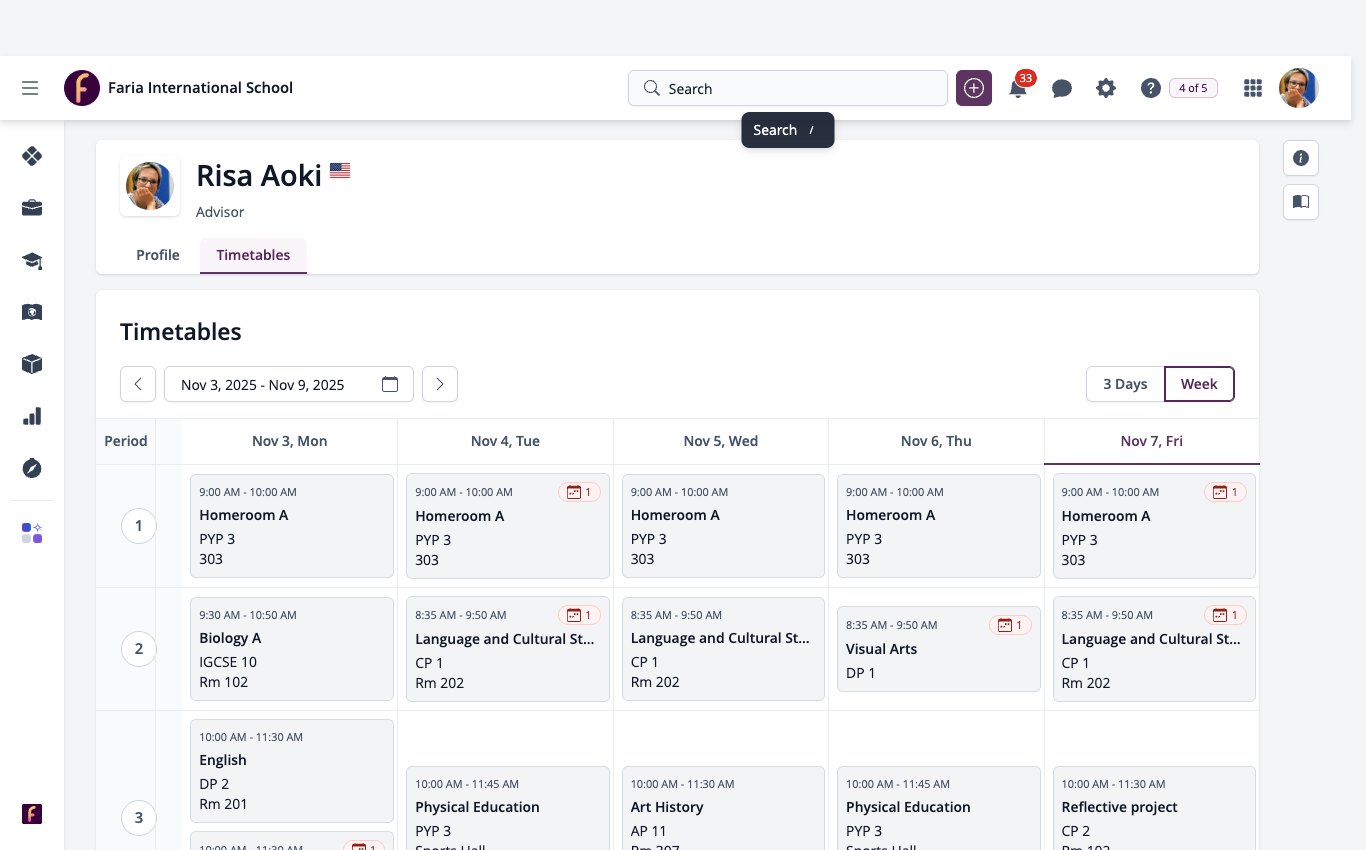Select the Timetables tab
The image size is (1366, 850).
pos(253,255)
